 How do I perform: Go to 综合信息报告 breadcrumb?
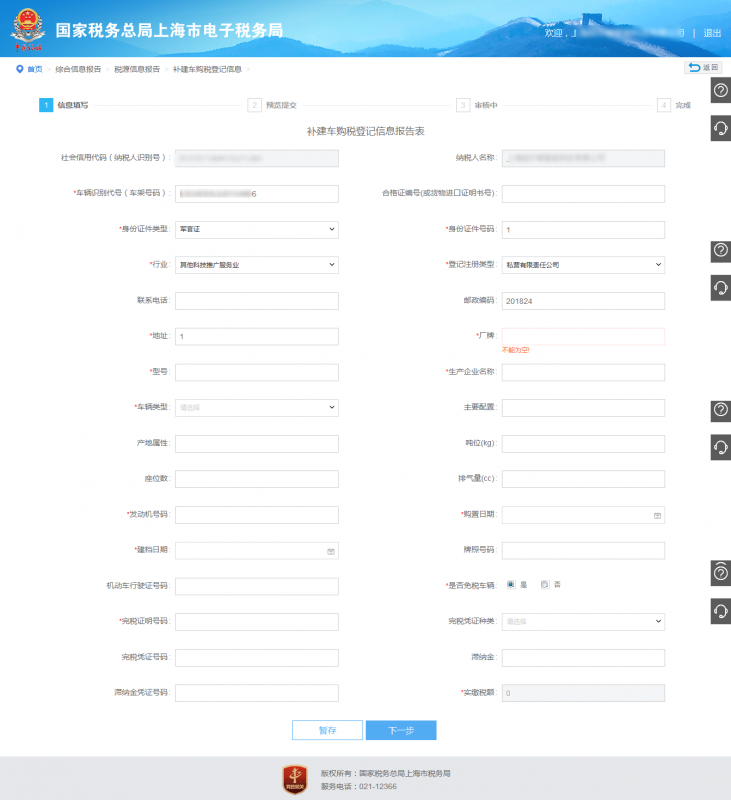coord(78,69)
